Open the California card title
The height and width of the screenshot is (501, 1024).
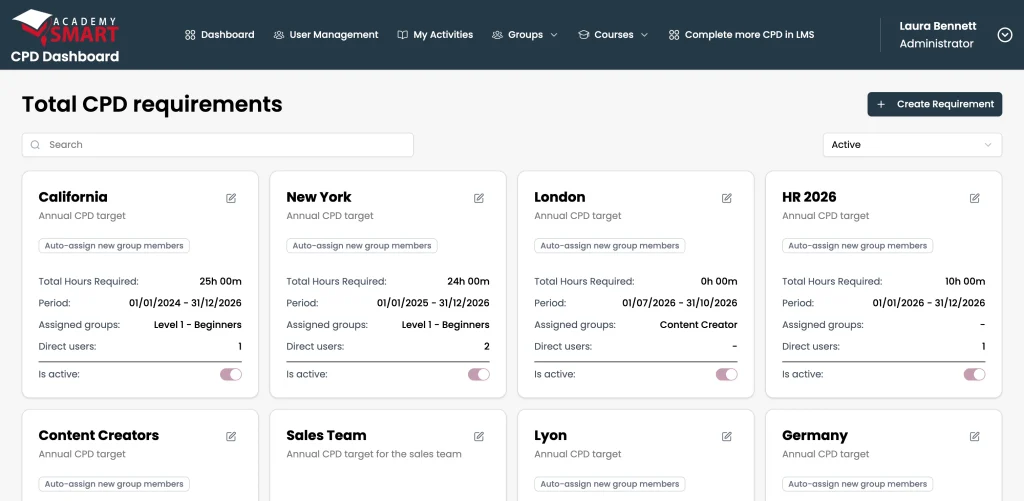pyautogui.click(x=73, y=197)
